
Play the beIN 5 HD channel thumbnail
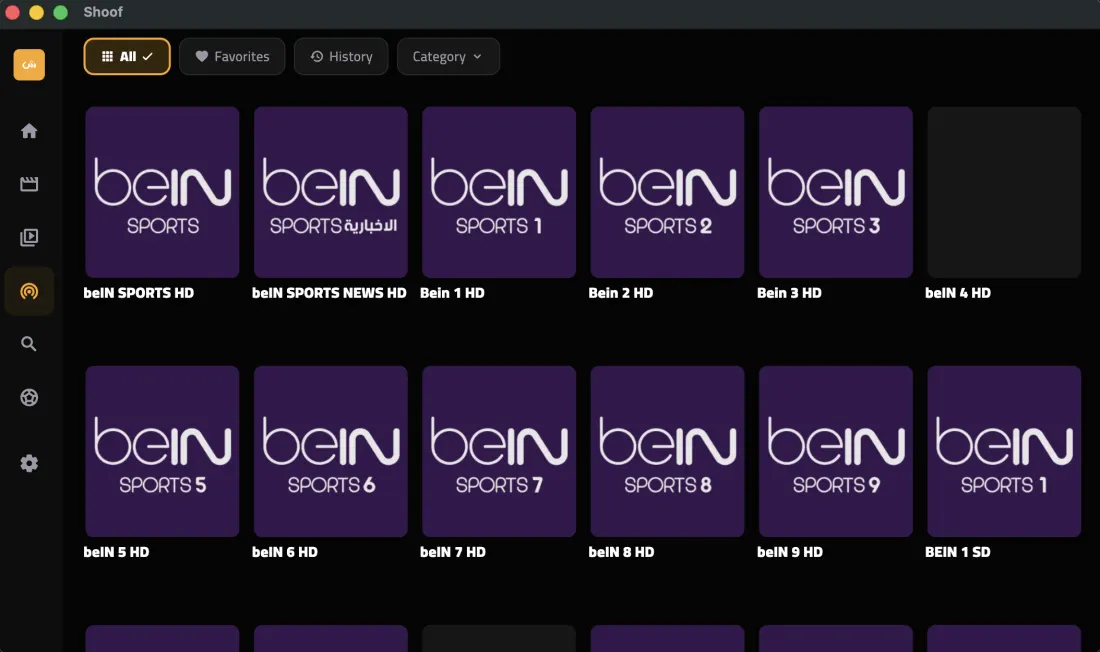point(162,451)
